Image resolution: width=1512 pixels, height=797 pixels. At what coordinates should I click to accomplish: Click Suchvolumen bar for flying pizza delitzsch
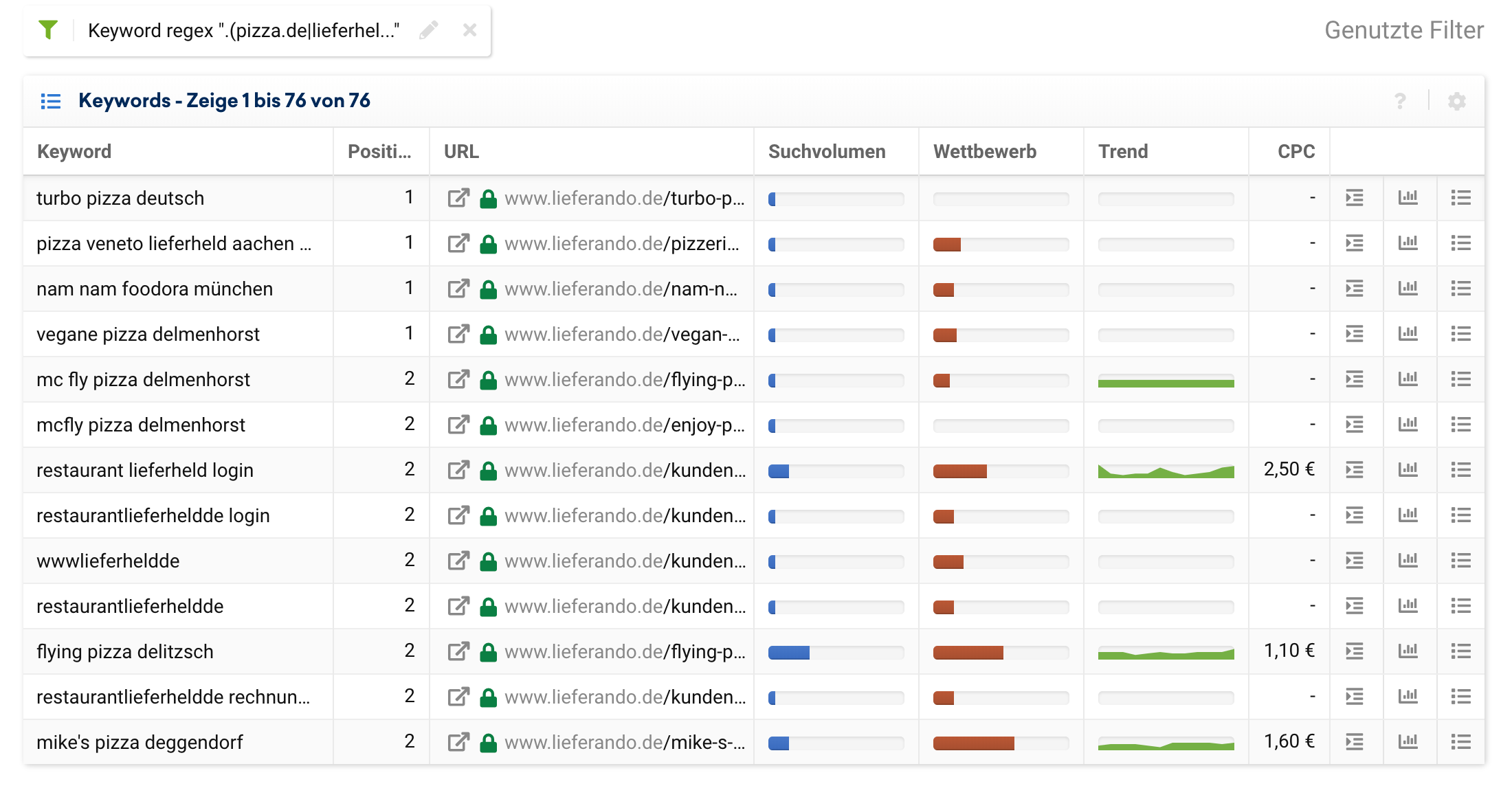(x=836, y=653)
